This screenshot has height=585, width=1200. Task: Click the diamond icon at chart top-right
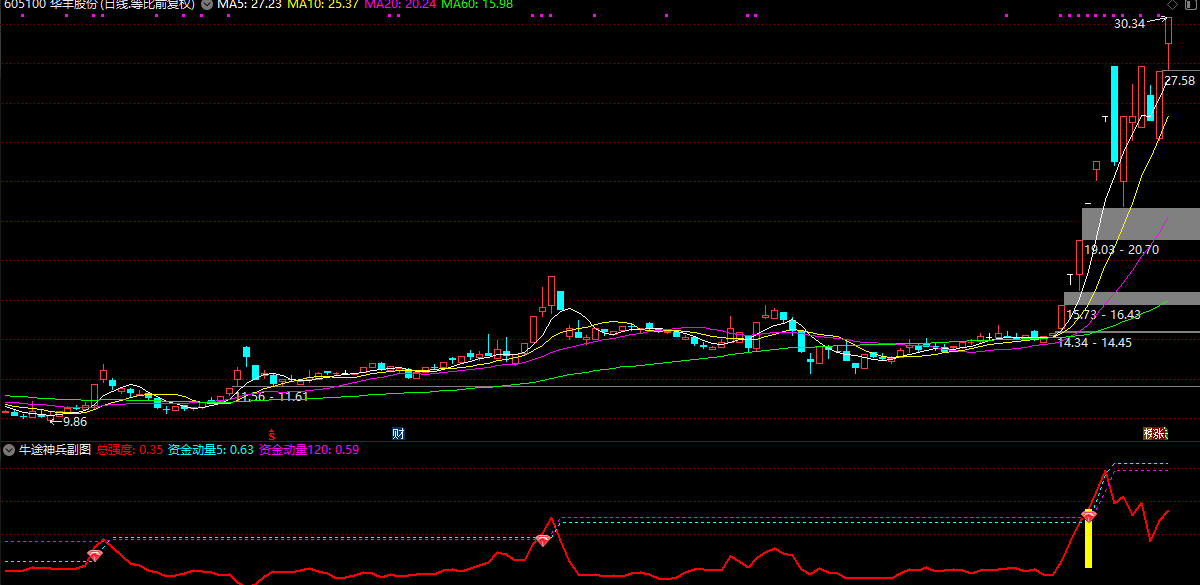[x=1172, y=5]
